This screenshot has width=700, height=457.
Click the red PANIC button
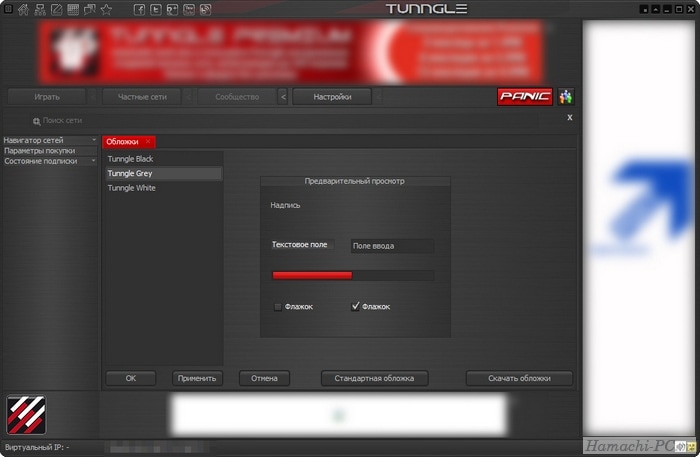point(525,96)
